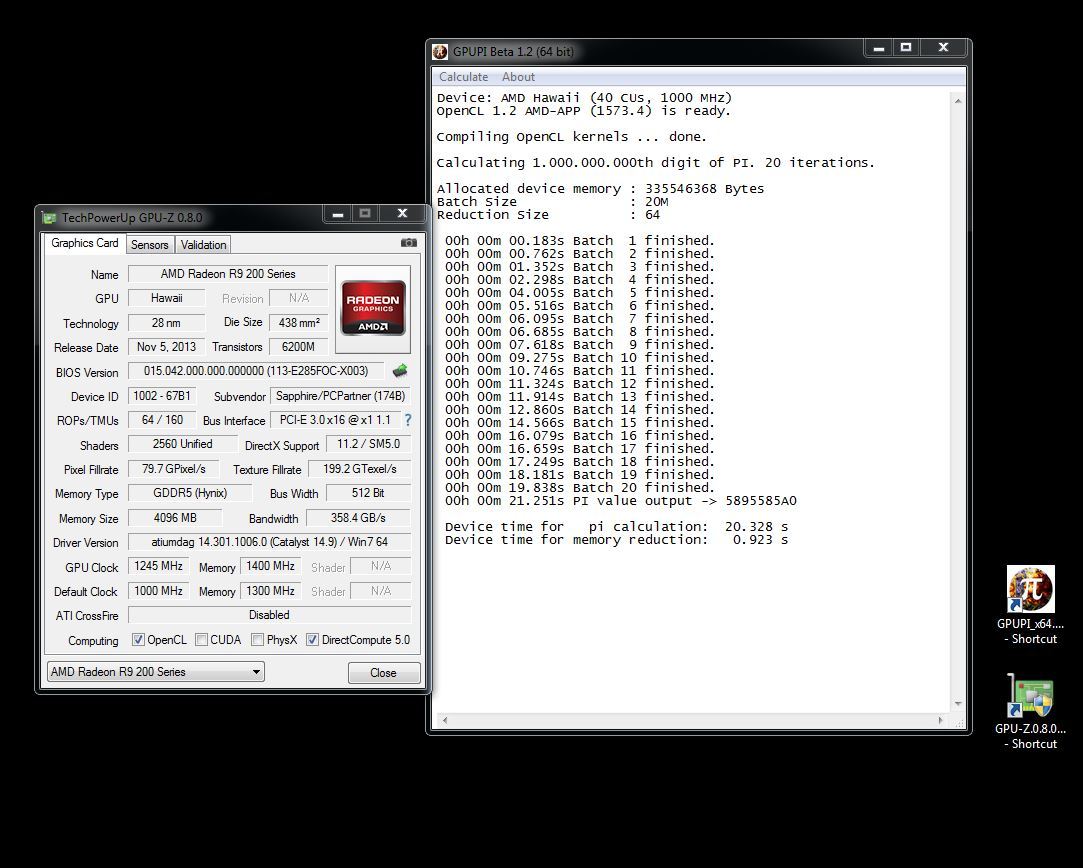Click the DirectX Support field 11.2 / SM5.0

coord(368,444)
